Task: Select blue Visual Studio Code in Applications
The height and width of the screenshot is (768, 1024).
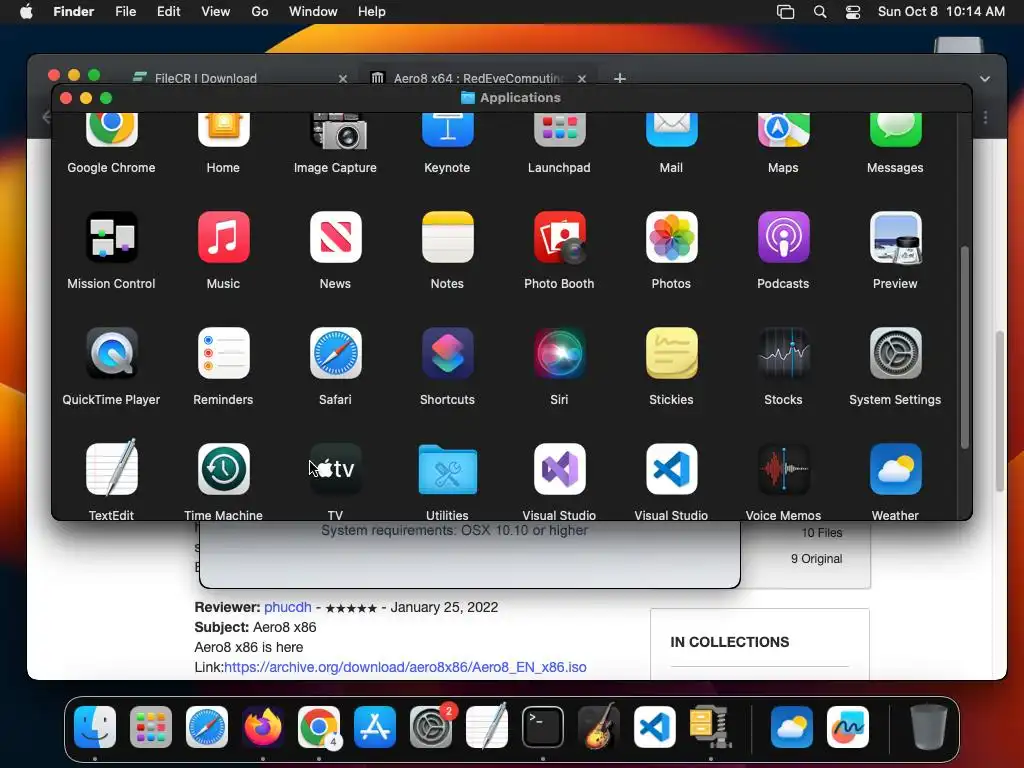Action: 671,469
